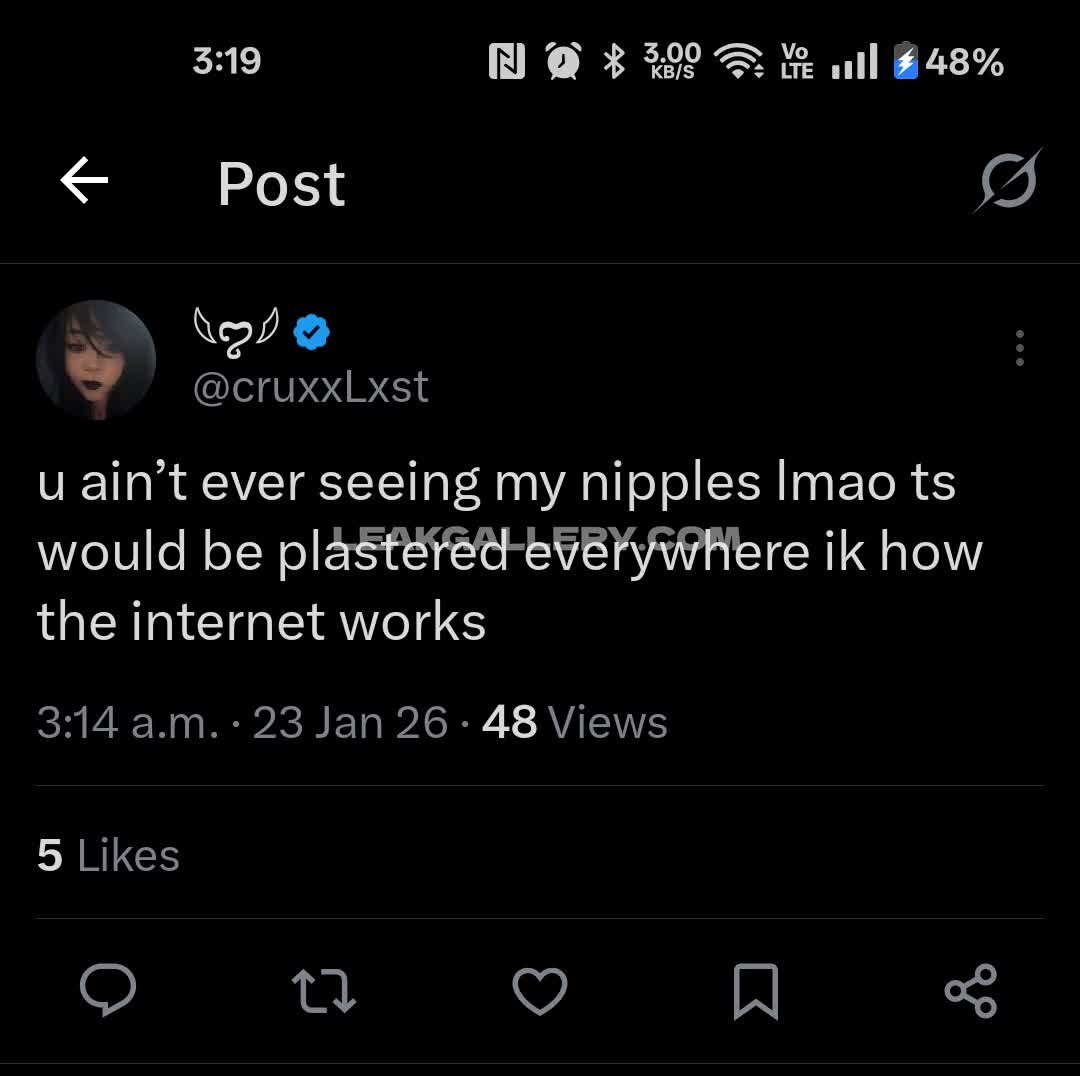Tap the repost arrows icon
The width and height of the screenshot is (1080, 1076).
click(x=323, y=991)
